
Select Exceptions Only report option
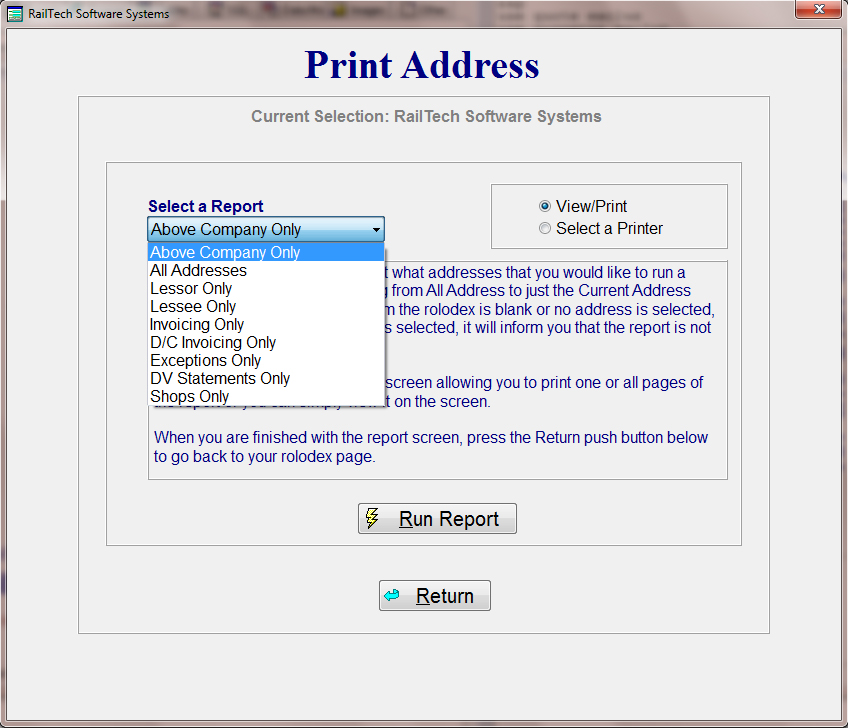[x=205, y=360]
